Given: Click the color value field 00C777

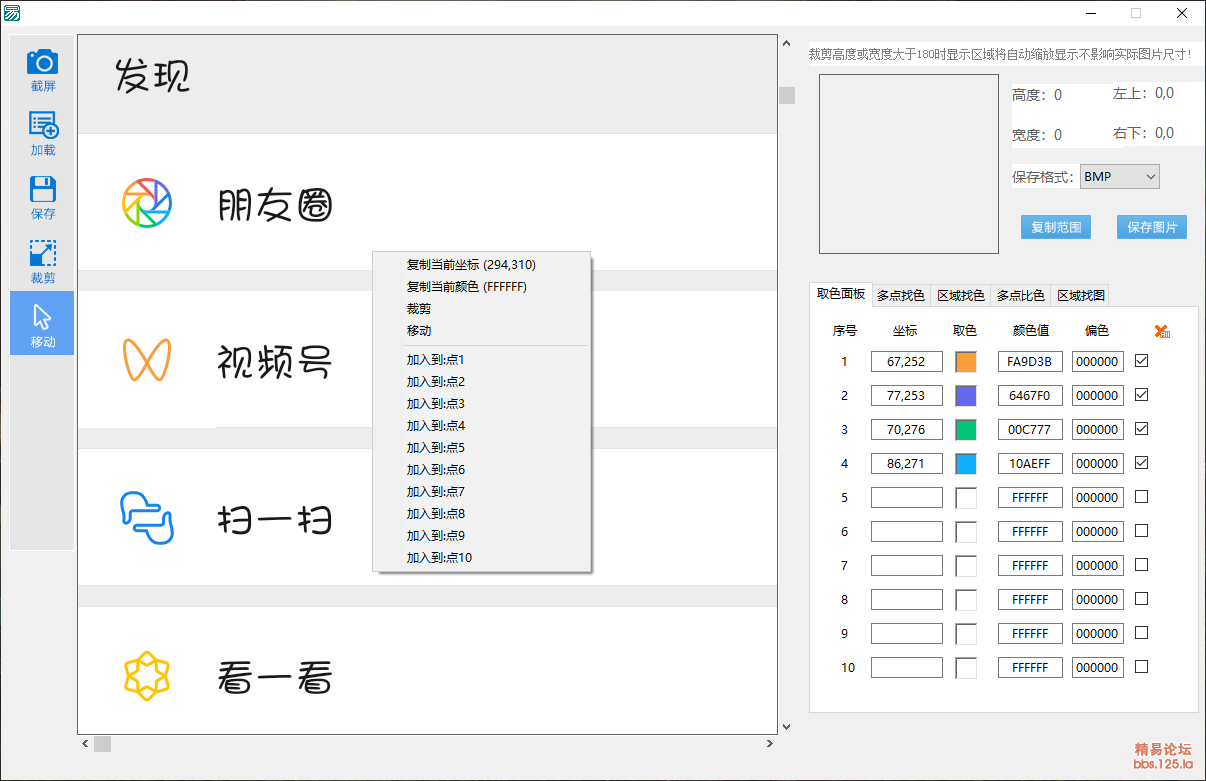Looking at the screenshot, I should pyautogui.click(x=1030, y=430).
